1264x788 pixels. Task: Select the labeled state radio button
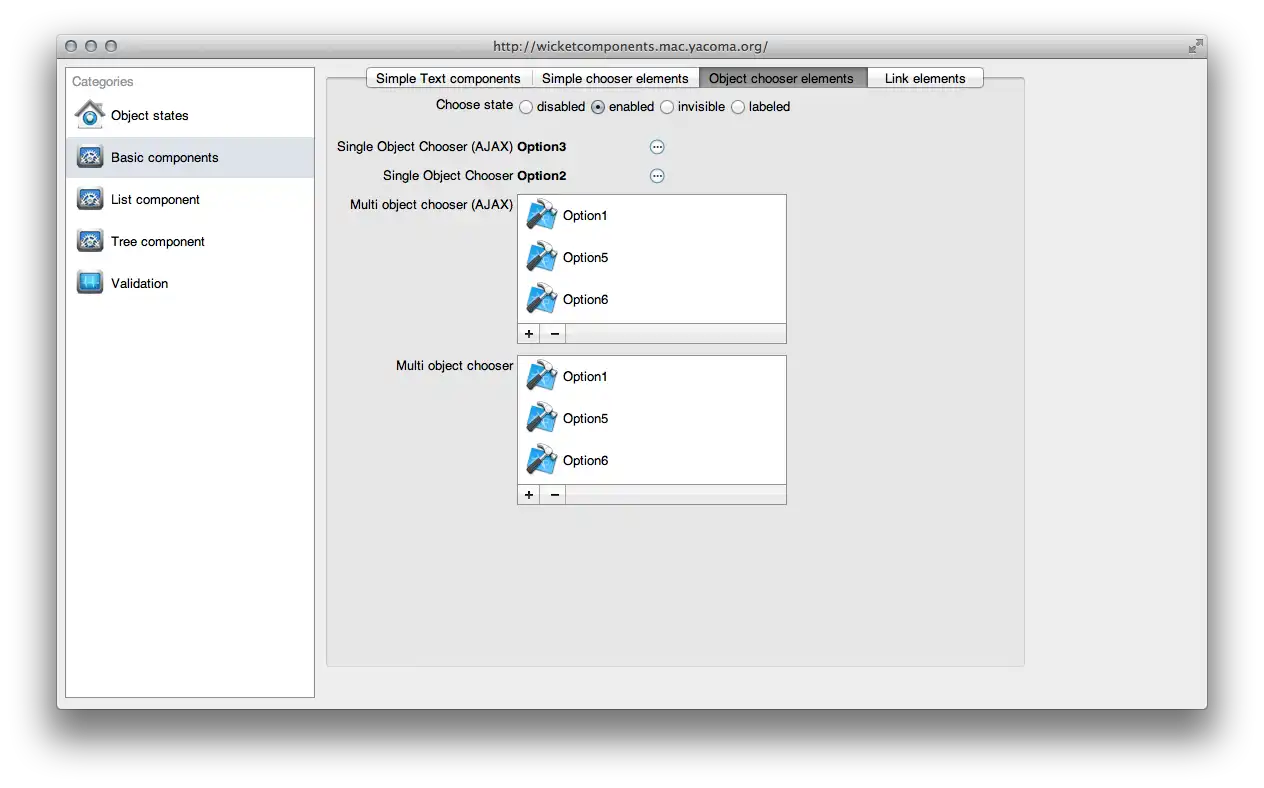click(738, 107)
